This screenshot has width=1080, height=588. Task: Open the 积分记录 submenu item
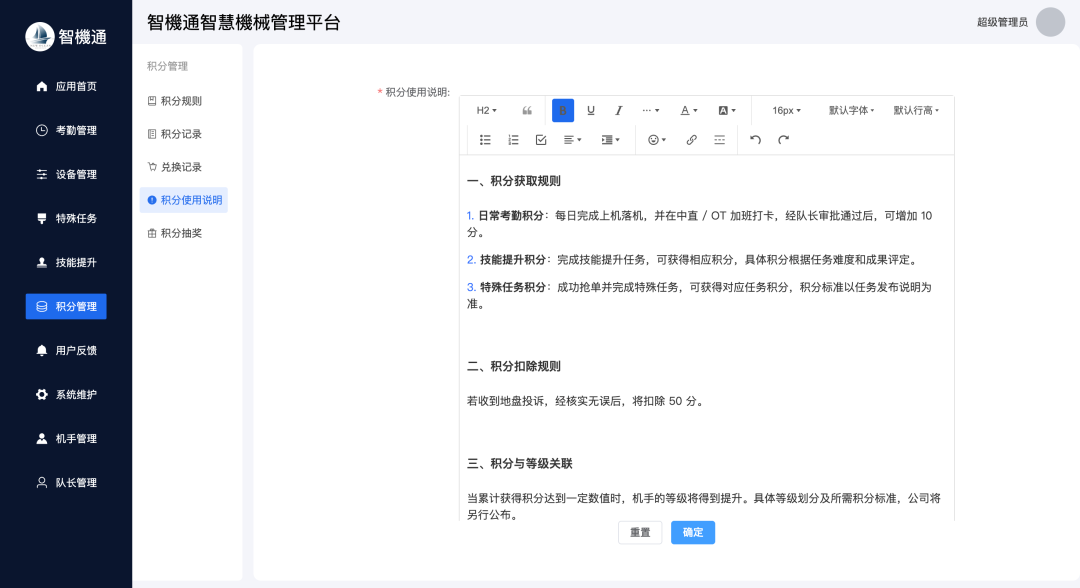click(x=184, y=134)
